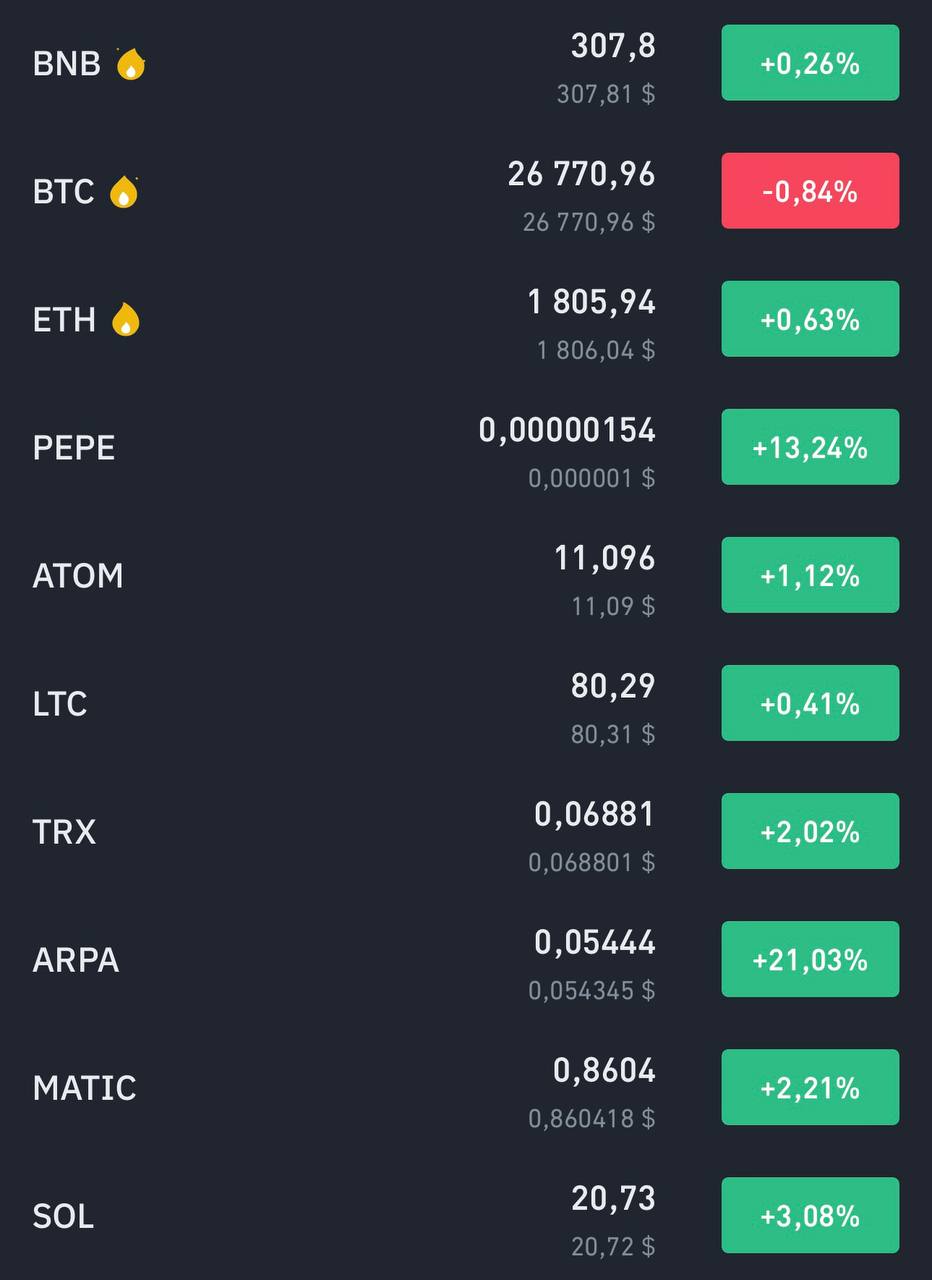Tap the flame icon next to BNB

[x=130, y=64]
